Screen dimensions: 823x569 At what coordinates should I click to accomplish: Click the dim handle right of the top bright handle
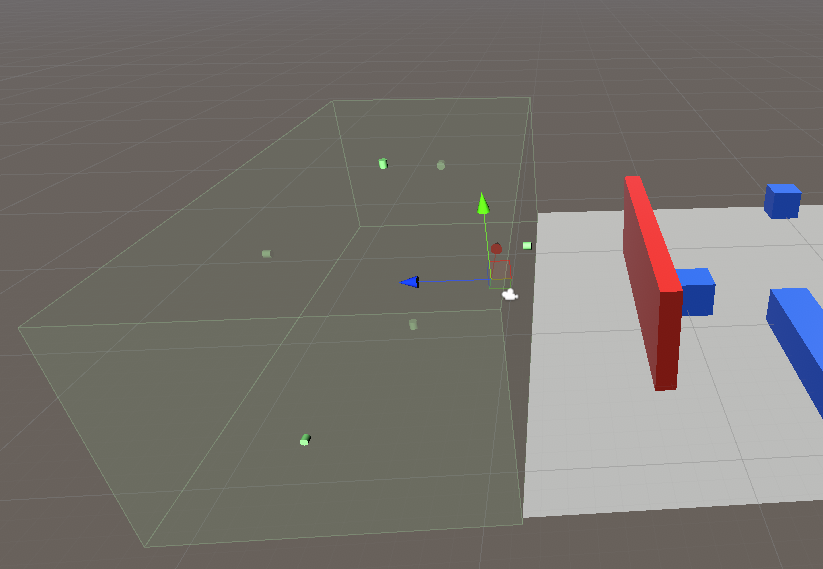tap(441, 165)
